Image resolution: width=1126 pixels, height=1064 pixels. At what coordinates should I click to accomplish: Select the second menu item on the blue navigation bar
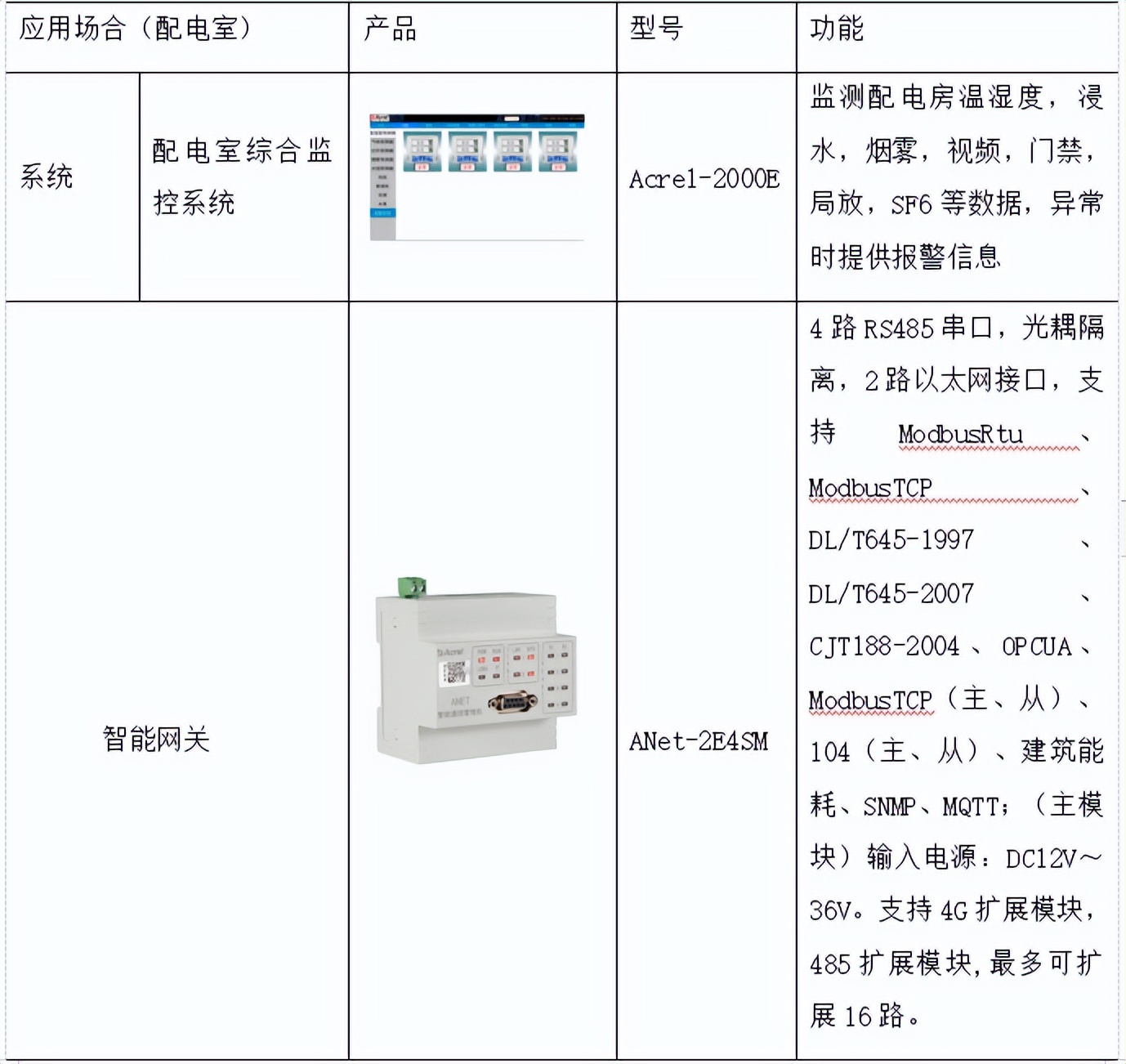pyautogui.click(x=406, y=125)
